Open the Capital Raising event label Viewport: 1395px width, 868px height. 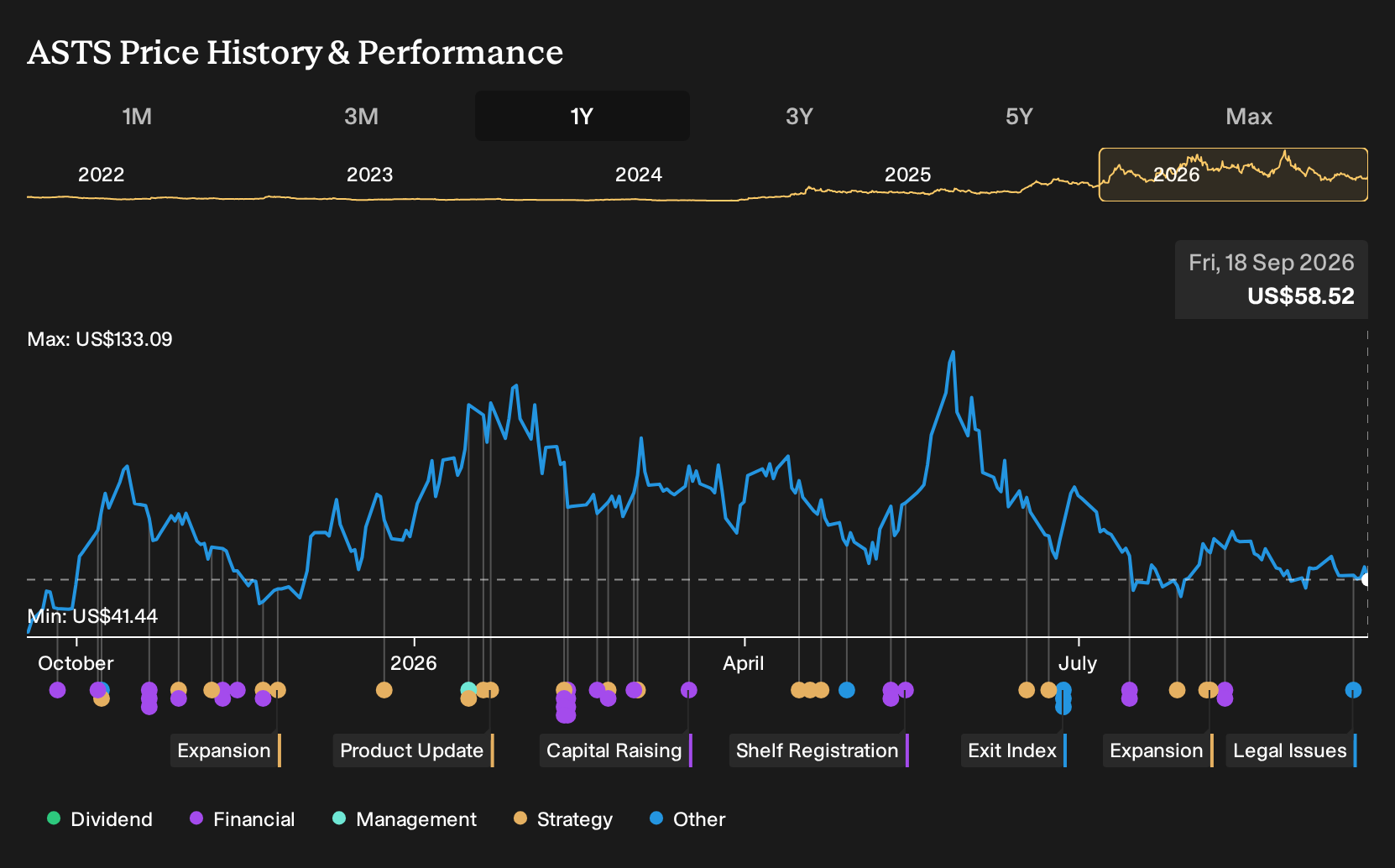point(616,750)
